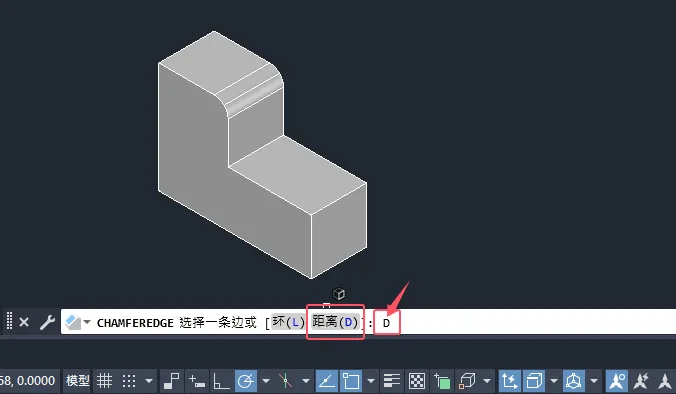
Task: Toggle lineweight display icon
Action: 392,381
